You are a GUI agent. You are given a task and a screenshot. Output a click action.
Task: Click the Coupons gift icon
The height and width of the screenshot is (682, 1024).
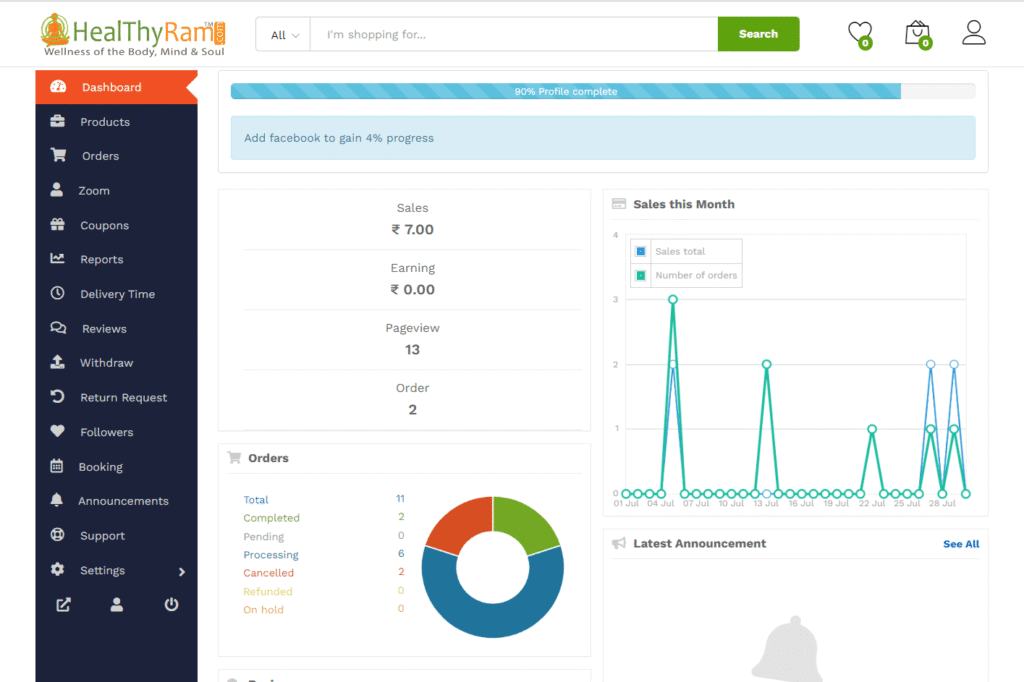tap(57, 224)
